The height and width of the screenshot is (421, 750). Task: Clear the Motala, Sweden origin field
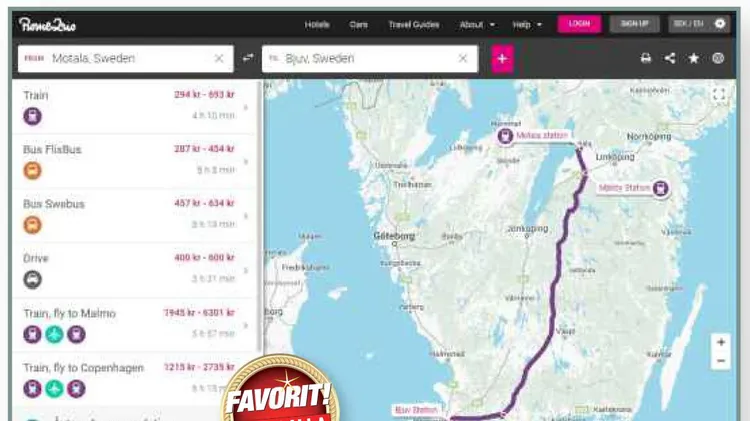click(219, 58)
